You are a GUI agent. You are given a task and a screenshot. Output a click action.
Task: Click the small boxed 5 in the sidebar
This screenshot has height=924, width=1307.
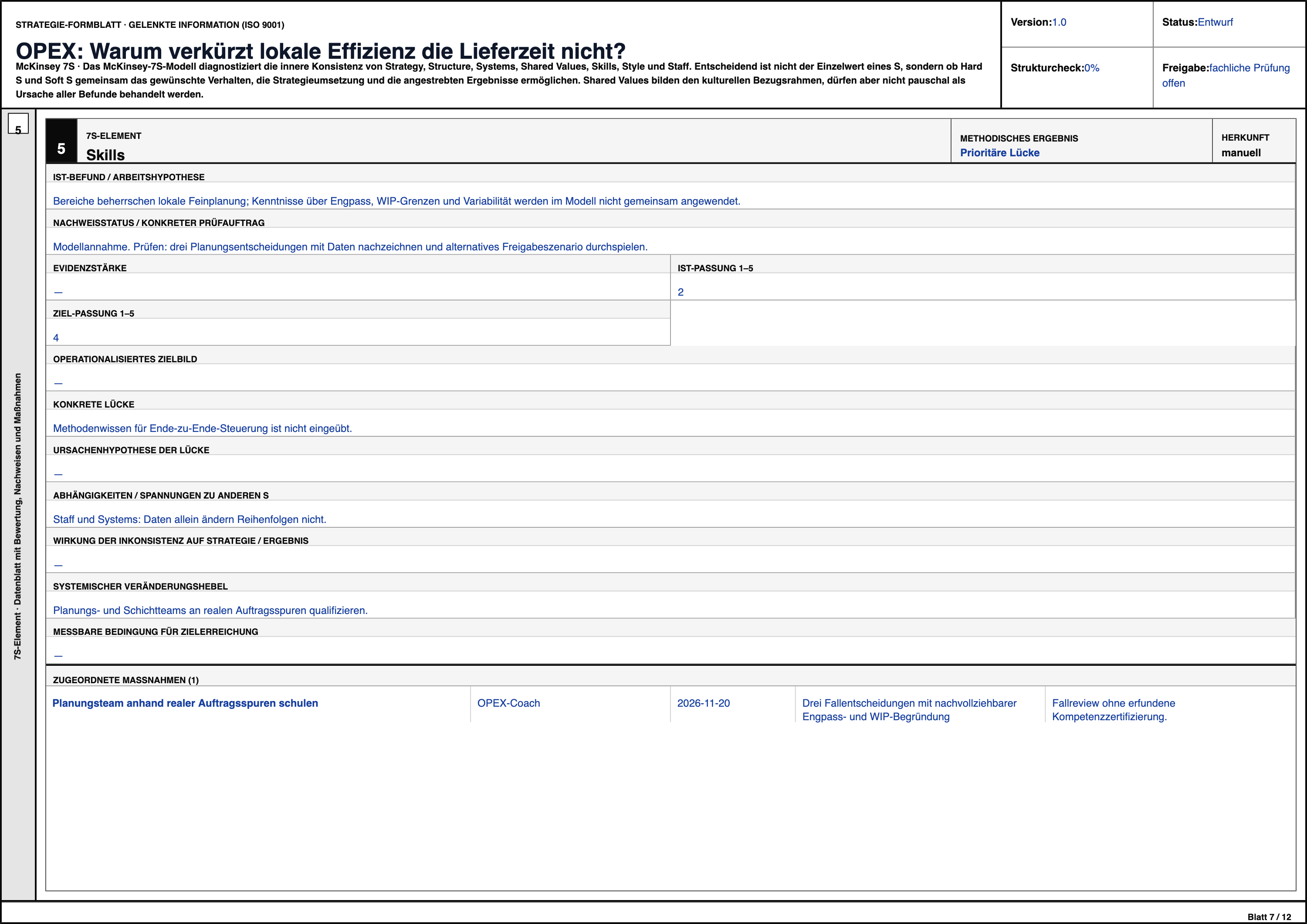(x=18, y=124)
